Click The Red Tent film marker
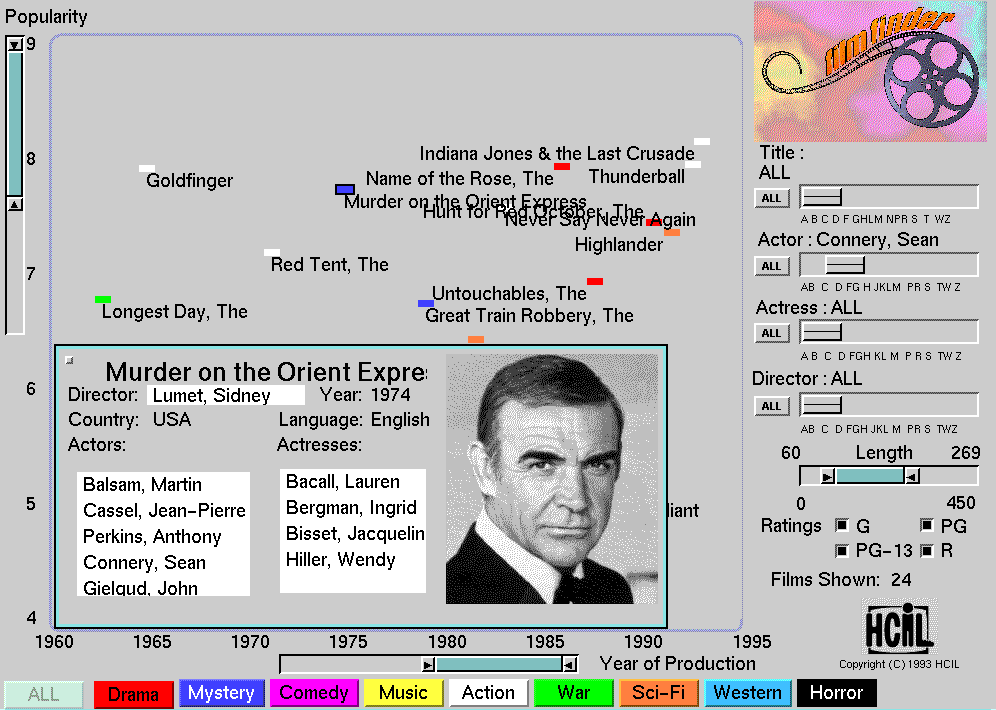 pos(272,253)
